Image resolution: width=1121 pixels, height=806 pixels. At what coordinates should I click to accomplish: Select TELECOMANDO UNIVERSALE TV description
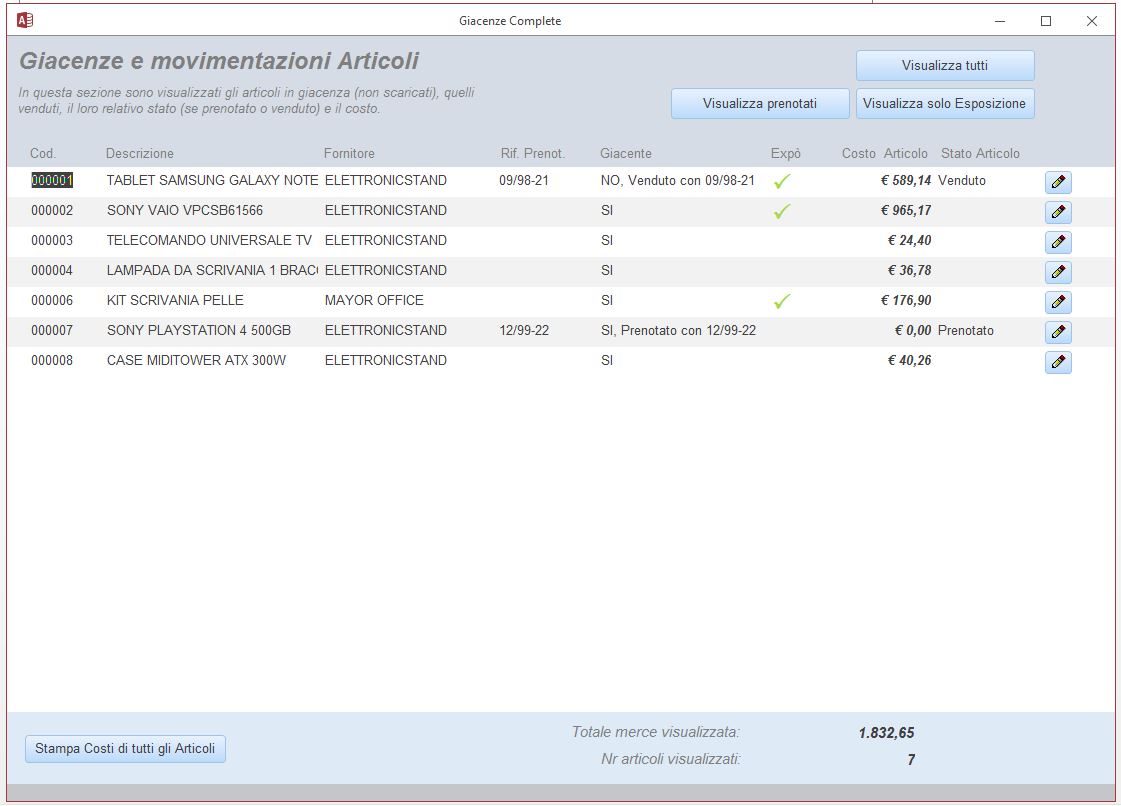[209, 240]
